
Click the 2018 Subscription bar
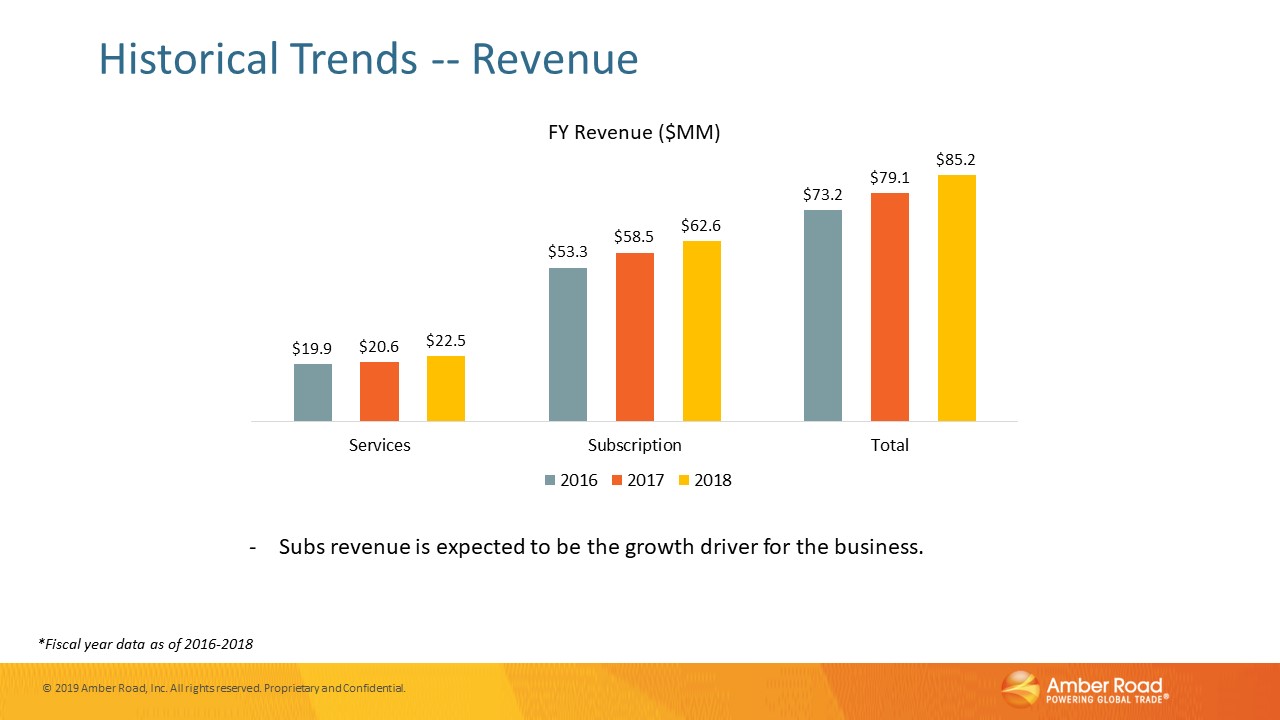pos(702,331)
